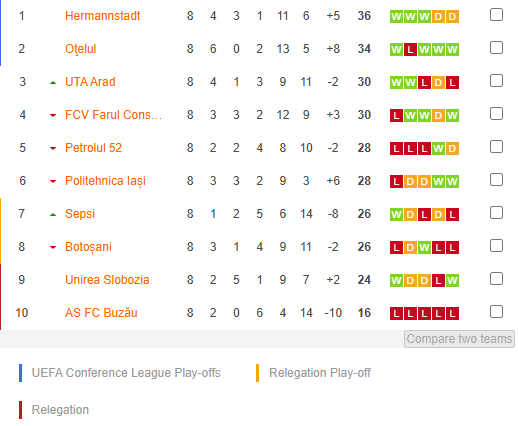Click the Politehnica Iași team name
Image resolution: width=518 pixels, height=426 pixels.
coord(105,181)
